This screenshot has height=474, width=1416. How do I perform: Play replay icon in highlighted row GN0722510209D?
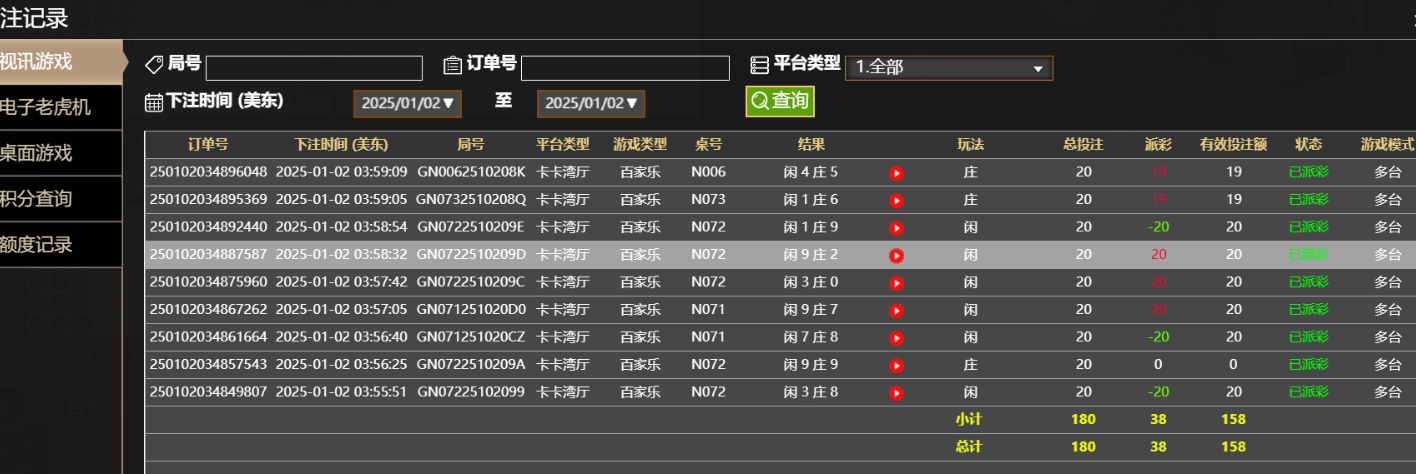click(x=896, y=255)
